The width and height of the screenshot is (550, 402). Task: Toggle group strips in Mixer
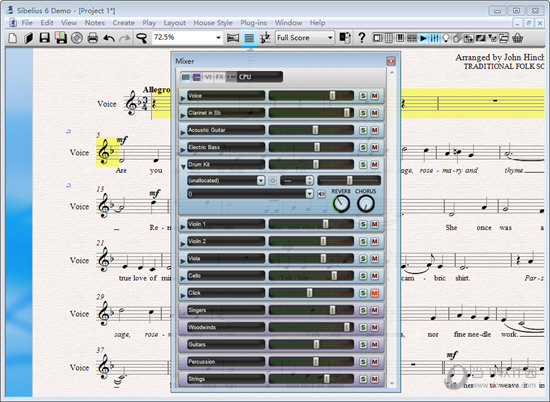click(197, 77)
